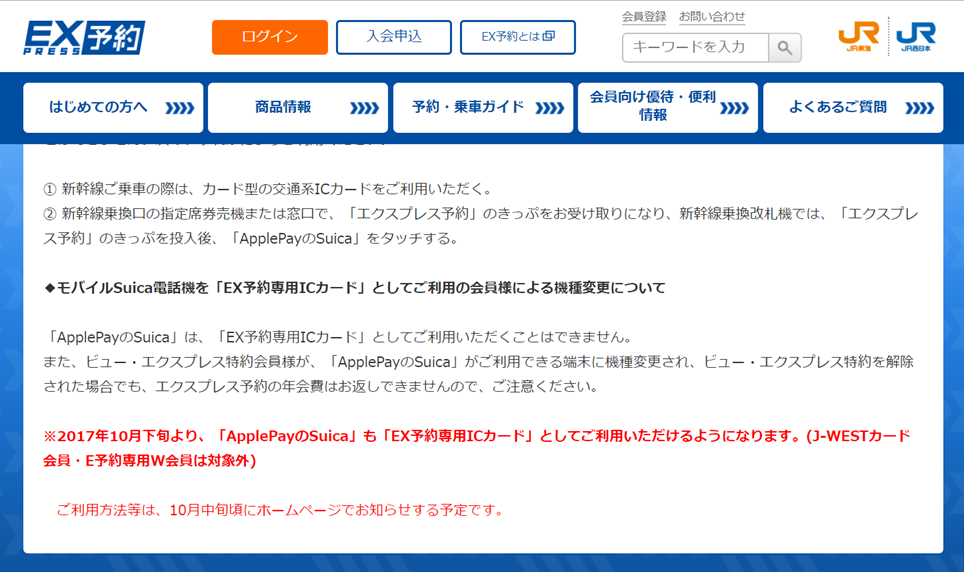Focus the キーワードを入力 search field

pyautogui.click(x=695, y=47)
